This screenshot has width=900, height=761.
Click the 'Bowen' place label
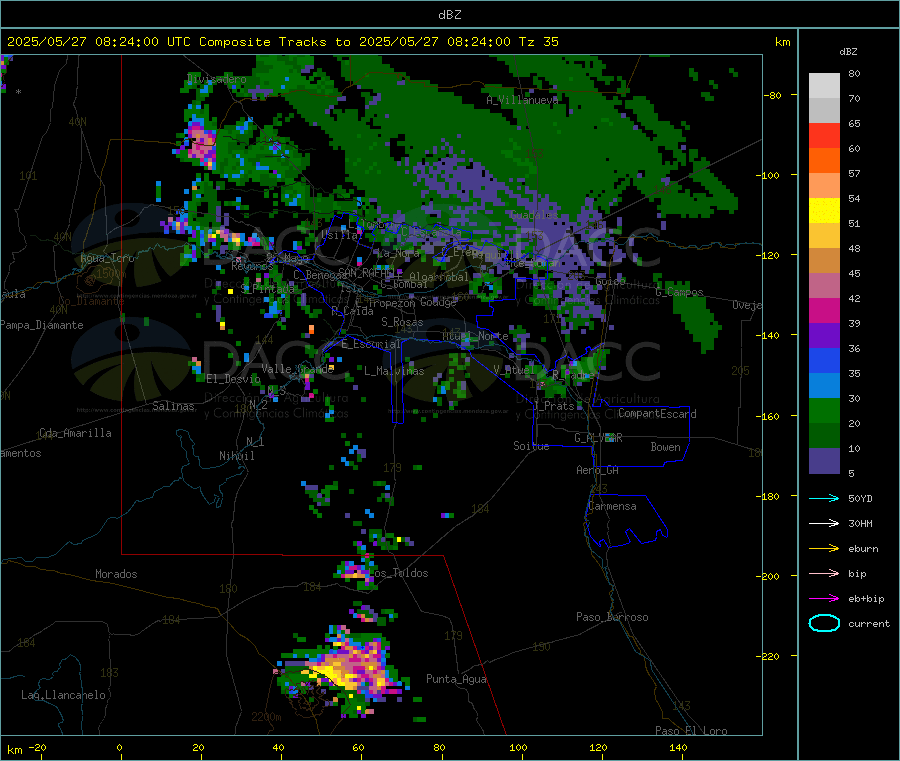pyautogui.click(x=665, y=447)
